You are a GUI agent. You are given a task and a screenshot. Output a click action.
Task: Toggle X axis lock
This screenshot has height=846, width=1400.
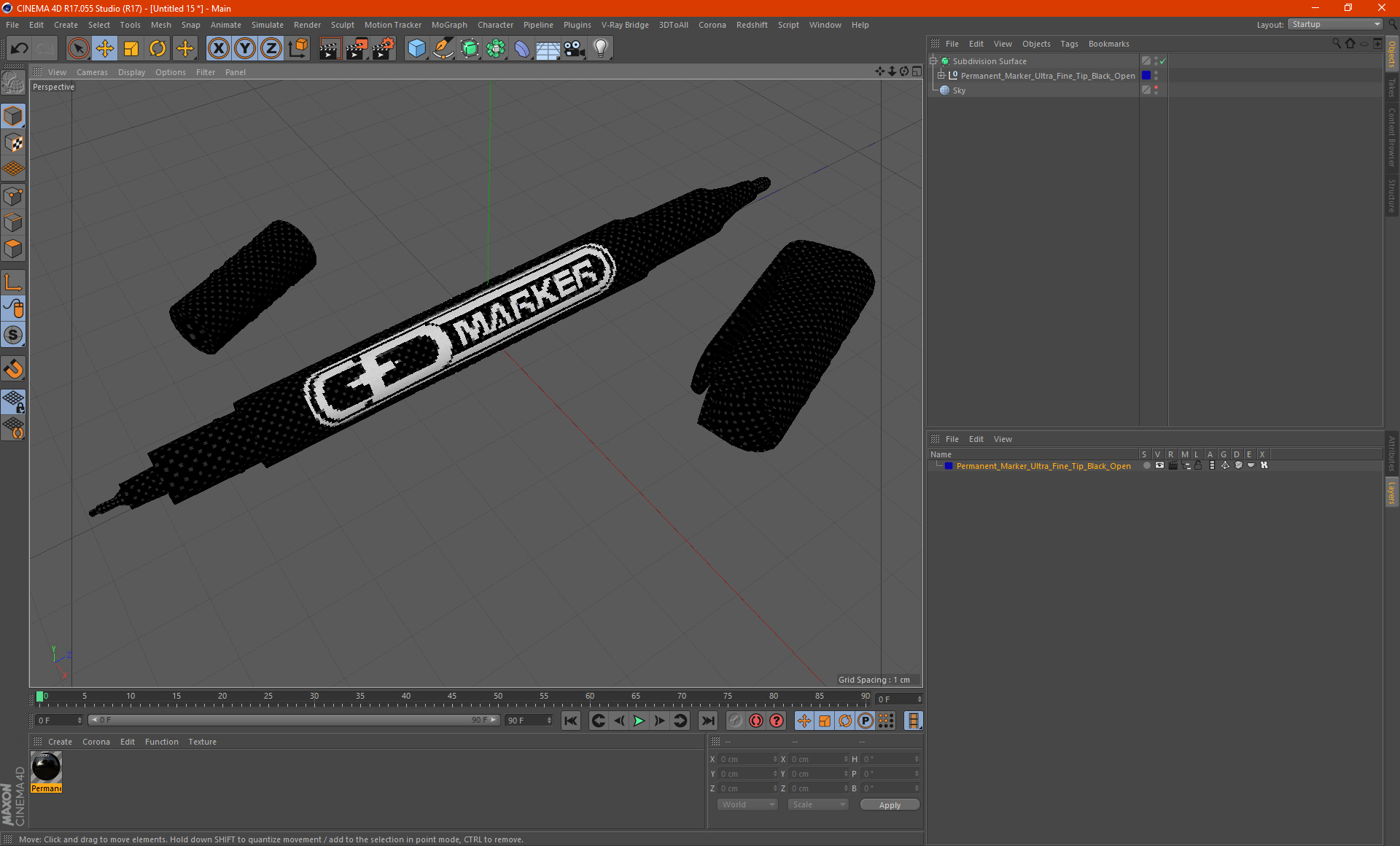coord(218,49)
